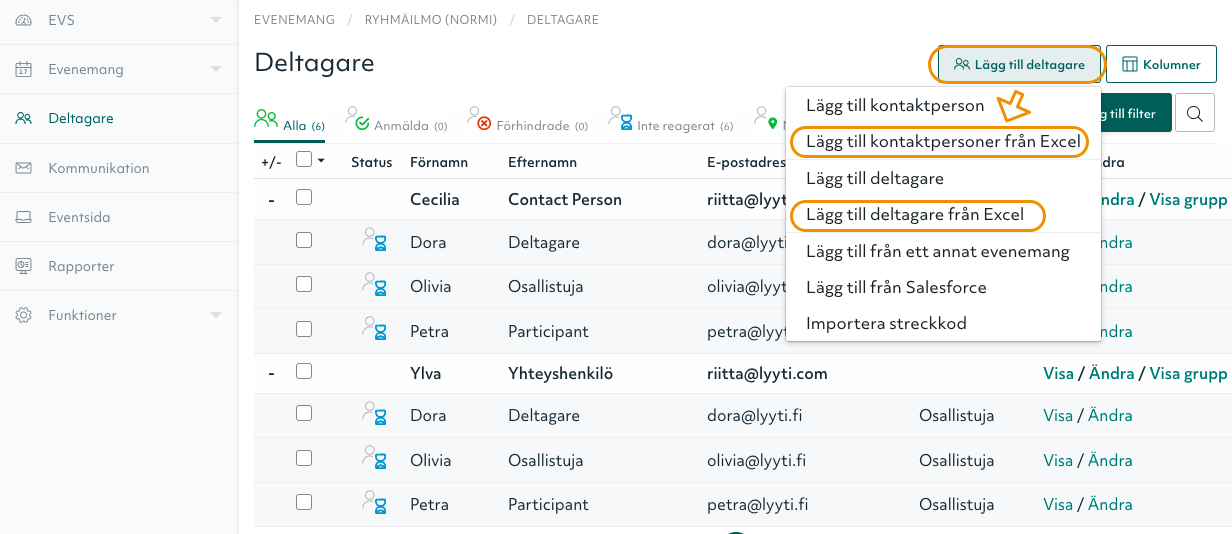Image resolution: width=1232 pixels, height=534 pixels.
Task: Click the Funktioner gear icon in sidebar
Action: click(x=24, y=315)
